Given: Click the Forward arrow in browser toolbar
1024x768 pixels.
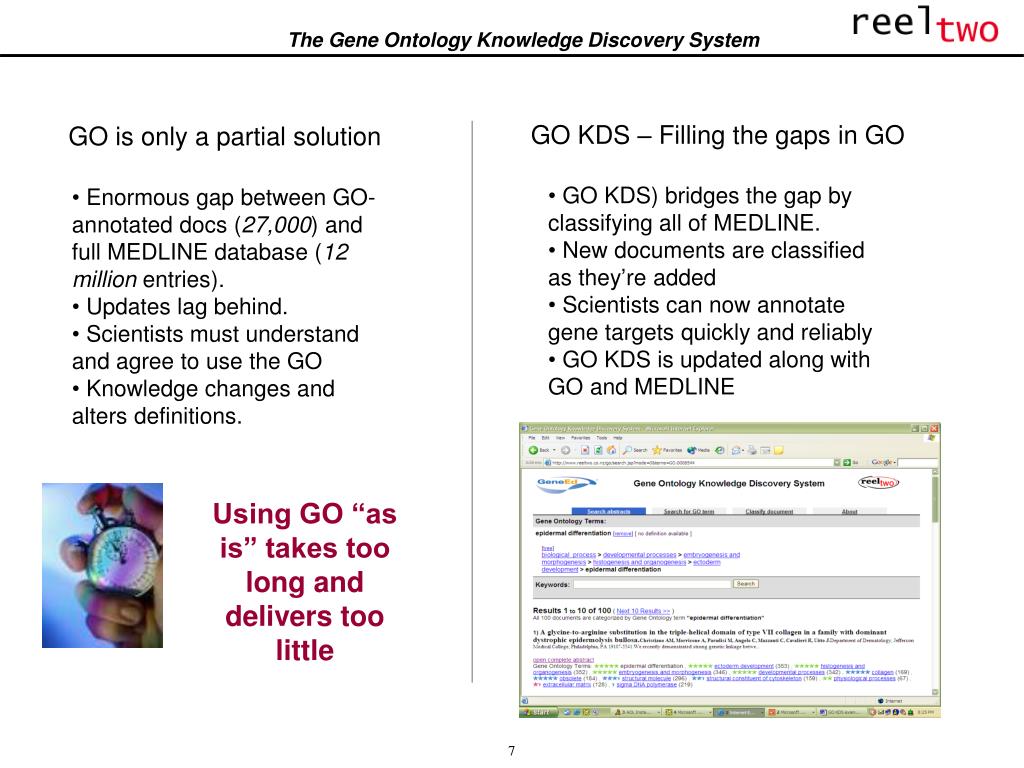Looking at the screenshot, I should click(566, 450).
